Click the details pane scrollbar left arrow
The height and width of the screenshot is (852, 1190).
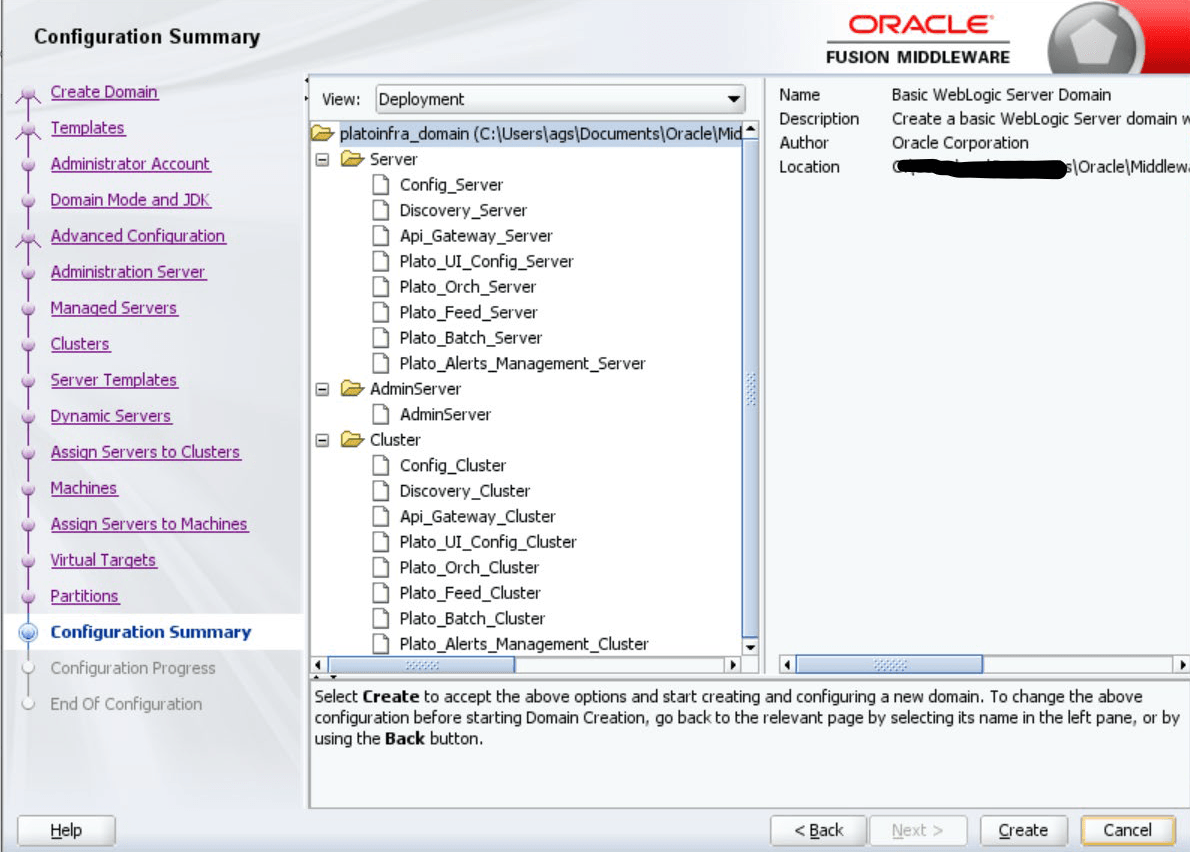pos(787,665)
